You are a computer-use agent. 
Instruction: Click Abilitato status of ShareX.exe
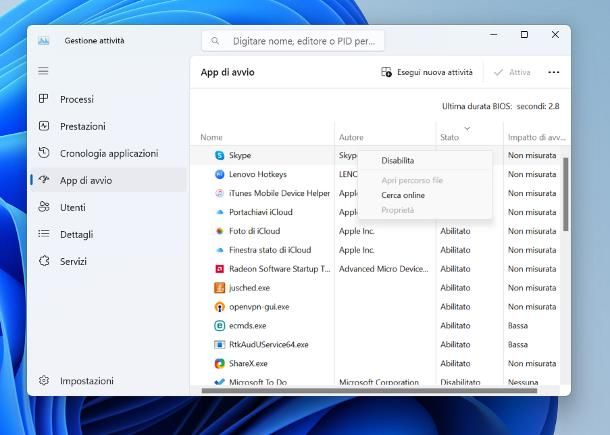(455, 363)
